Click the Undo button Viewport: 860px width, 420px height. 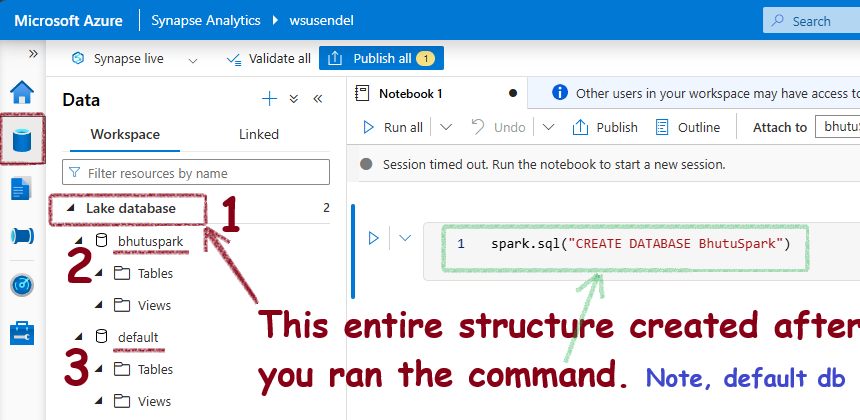pos(498,127)
